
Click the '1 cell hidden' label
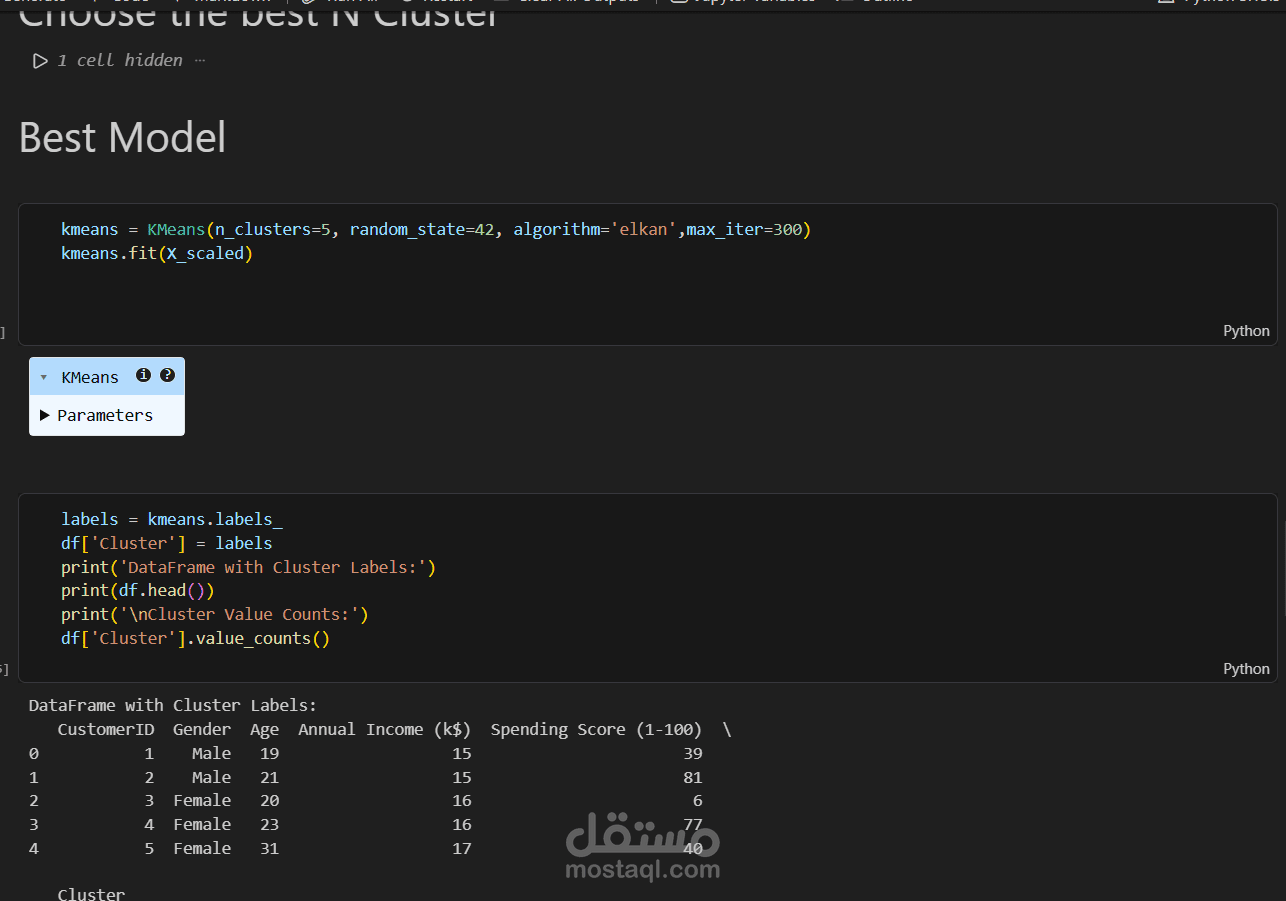point(120,61)
